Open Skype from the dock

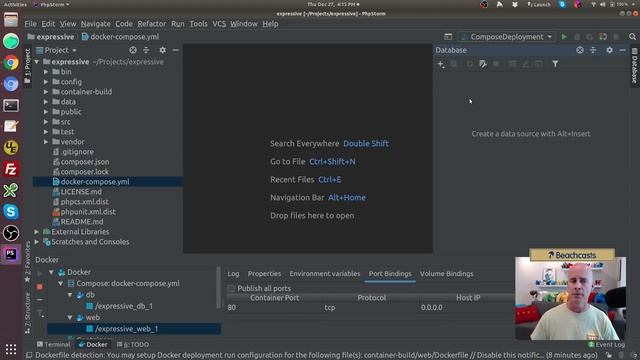coord(11,211)
